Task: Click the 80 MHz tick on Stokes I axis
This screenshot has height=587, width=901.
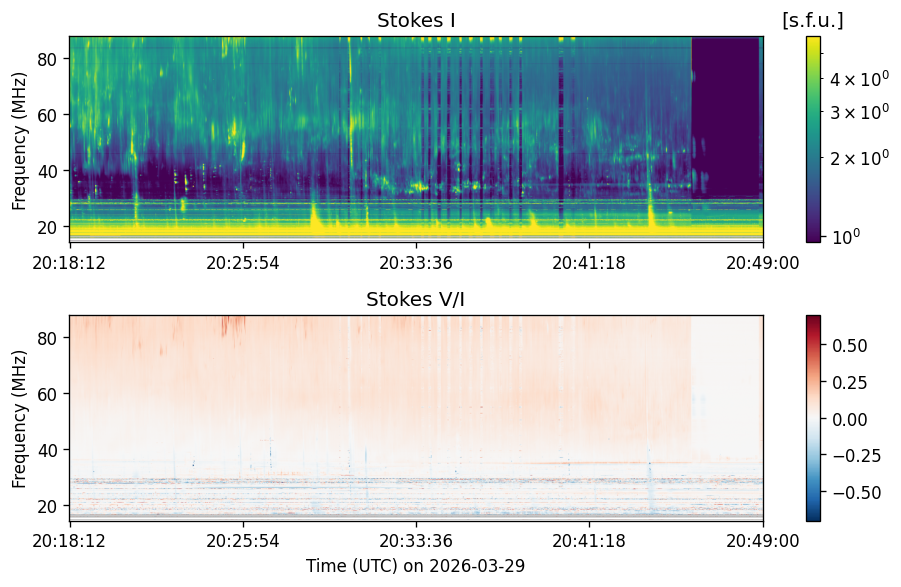Action: tap(48, 59)
